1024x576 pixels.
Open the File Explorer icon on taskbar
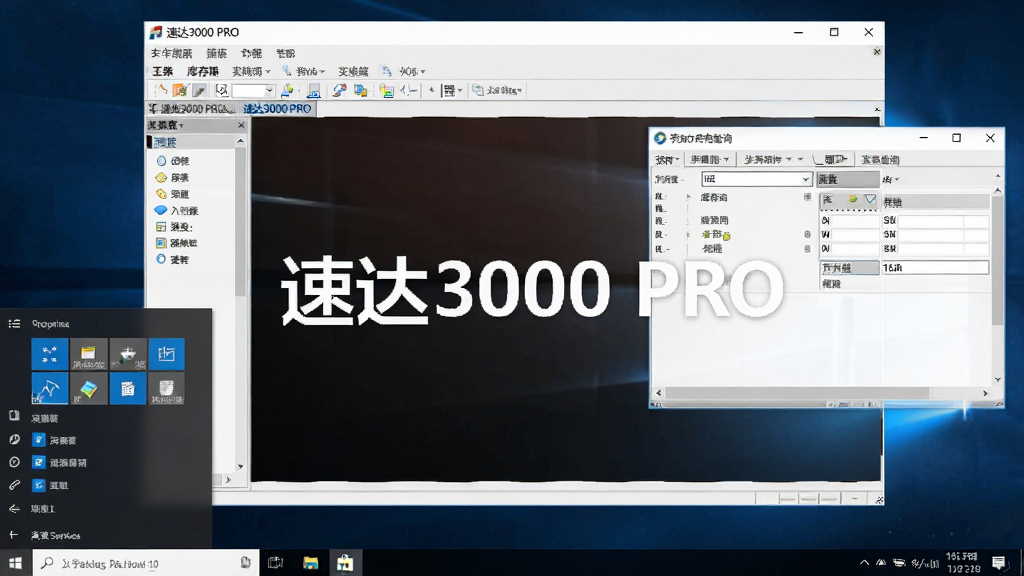pos(310,563)
